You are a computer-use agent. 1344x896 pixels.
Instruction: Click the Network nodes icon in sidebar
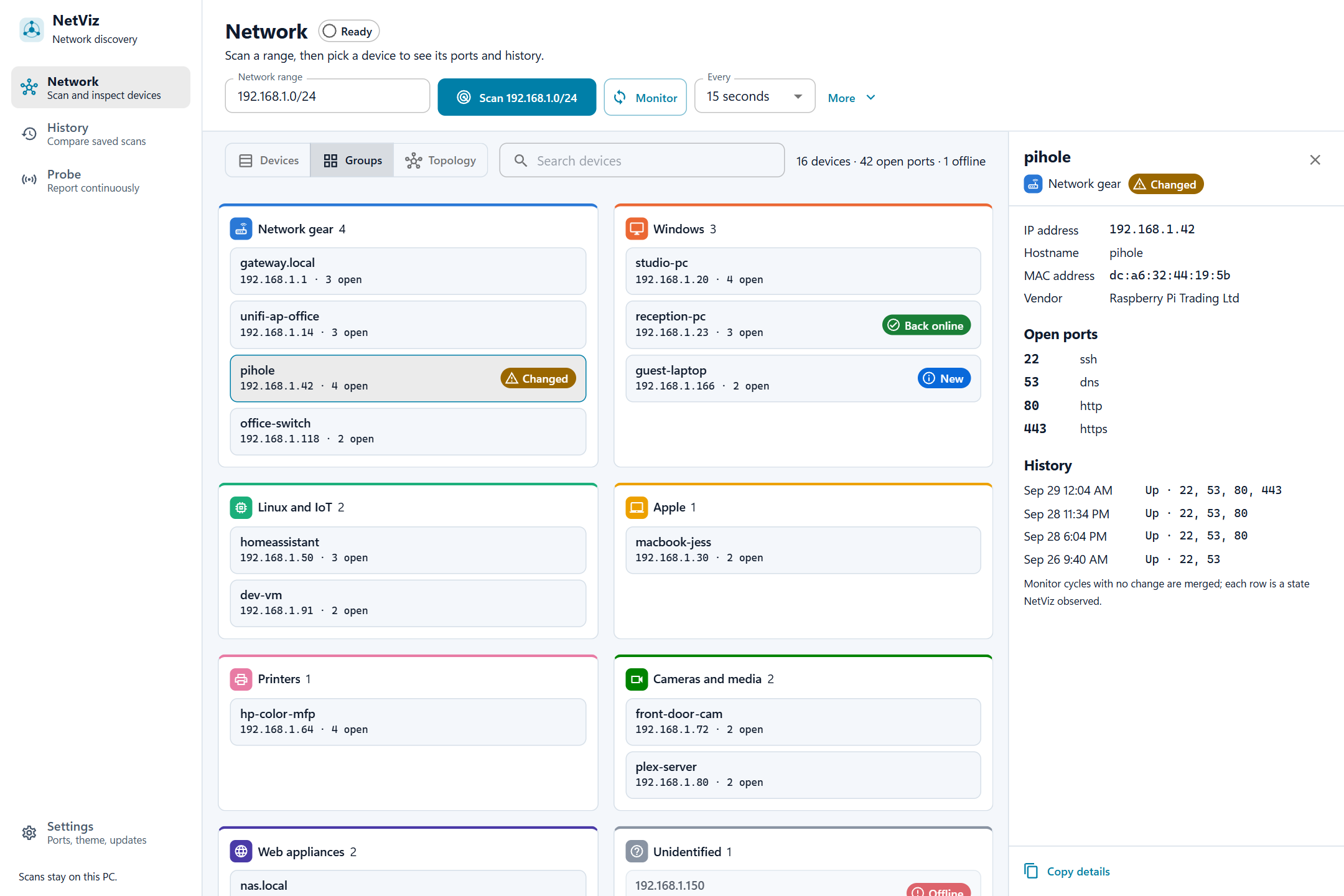pos(29,87)
